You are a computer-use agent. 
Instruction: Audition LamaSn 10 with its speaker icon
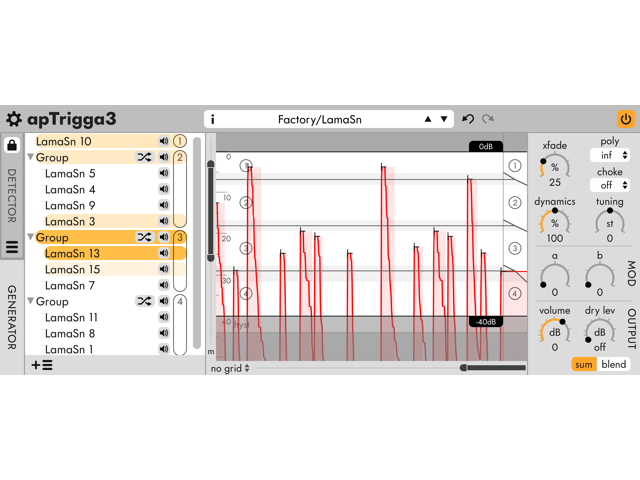click(164, 141)
